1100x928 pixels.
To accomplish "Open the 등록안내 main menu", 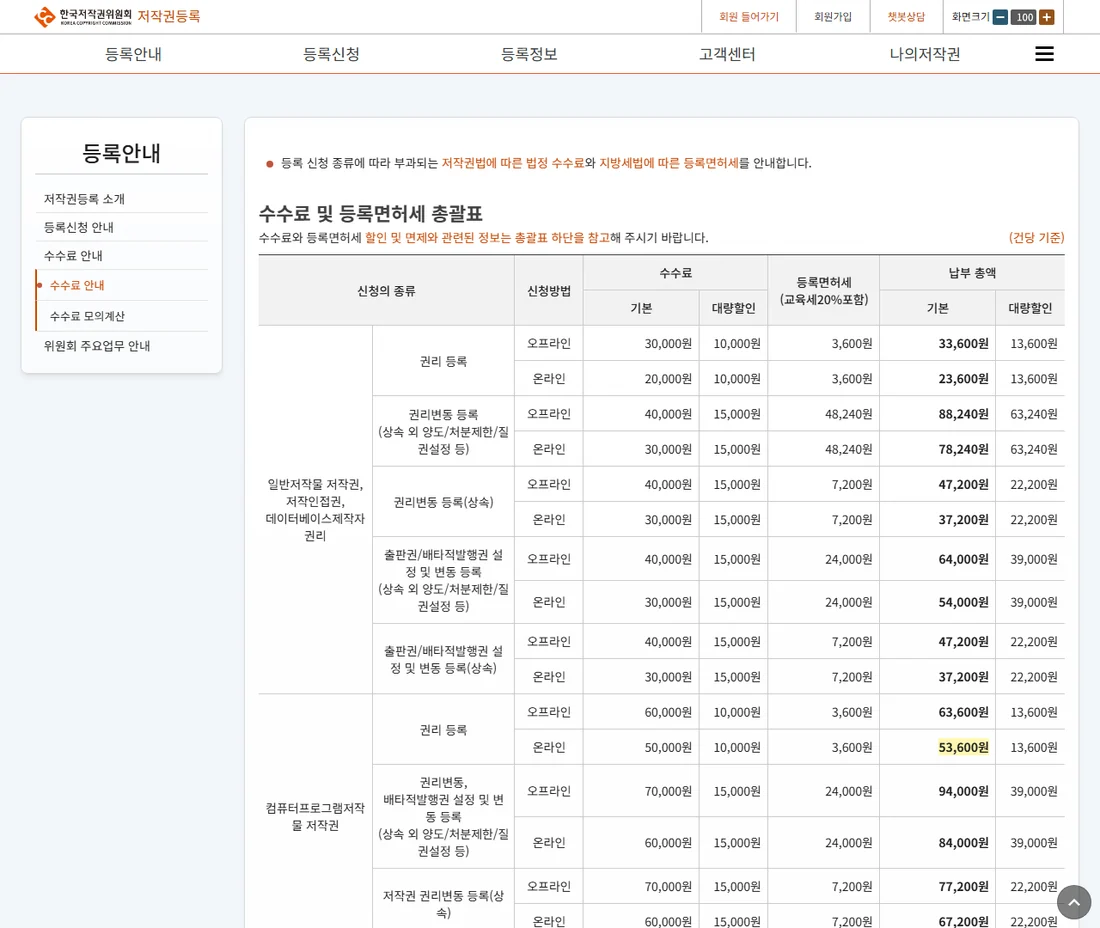I will pyautogui.click(x=133, y=54).
